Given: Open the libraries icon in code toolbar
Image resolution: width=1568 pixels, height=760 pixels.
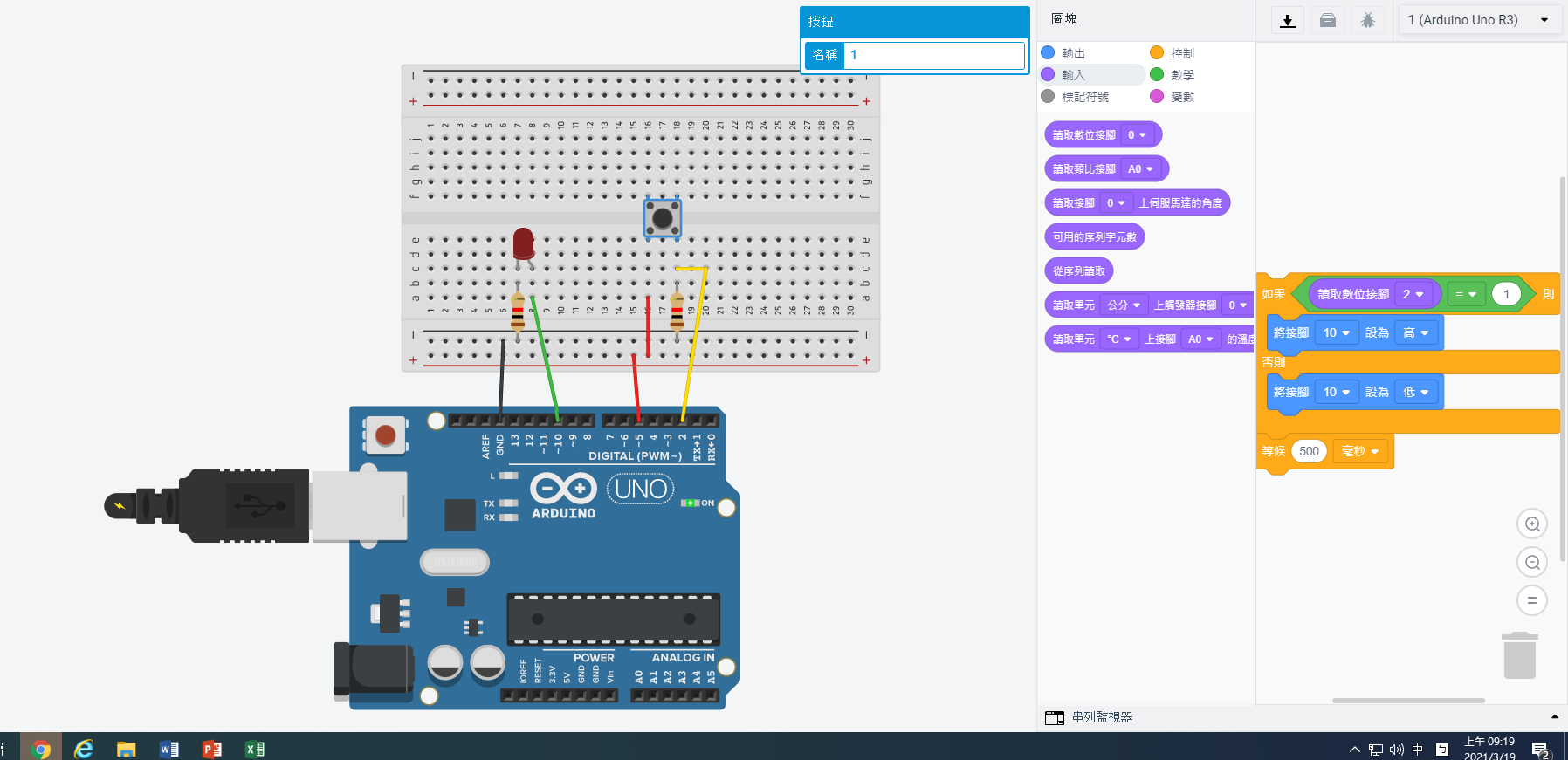Looking at the screenshot, I should point(1327,20).
